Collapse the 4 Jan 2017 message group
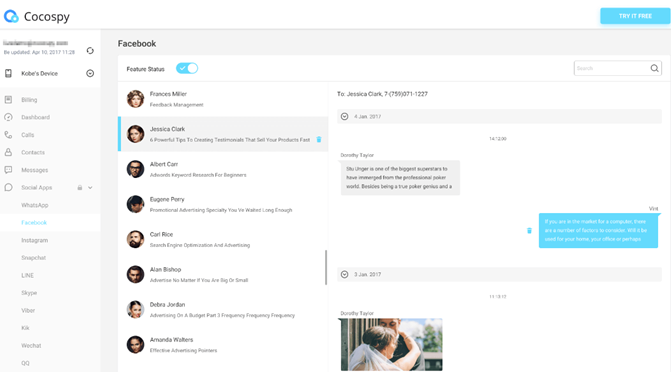Screen dimensions: 671x376 [344, 116]
